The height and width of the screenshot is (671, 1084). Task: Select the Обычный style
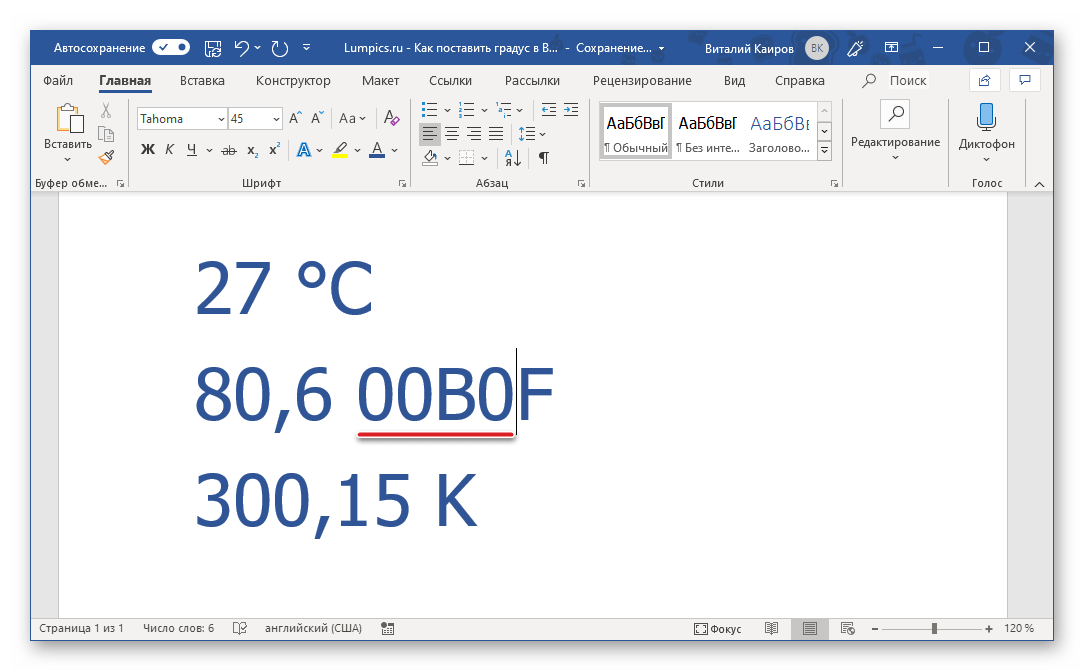coord(636,132)
